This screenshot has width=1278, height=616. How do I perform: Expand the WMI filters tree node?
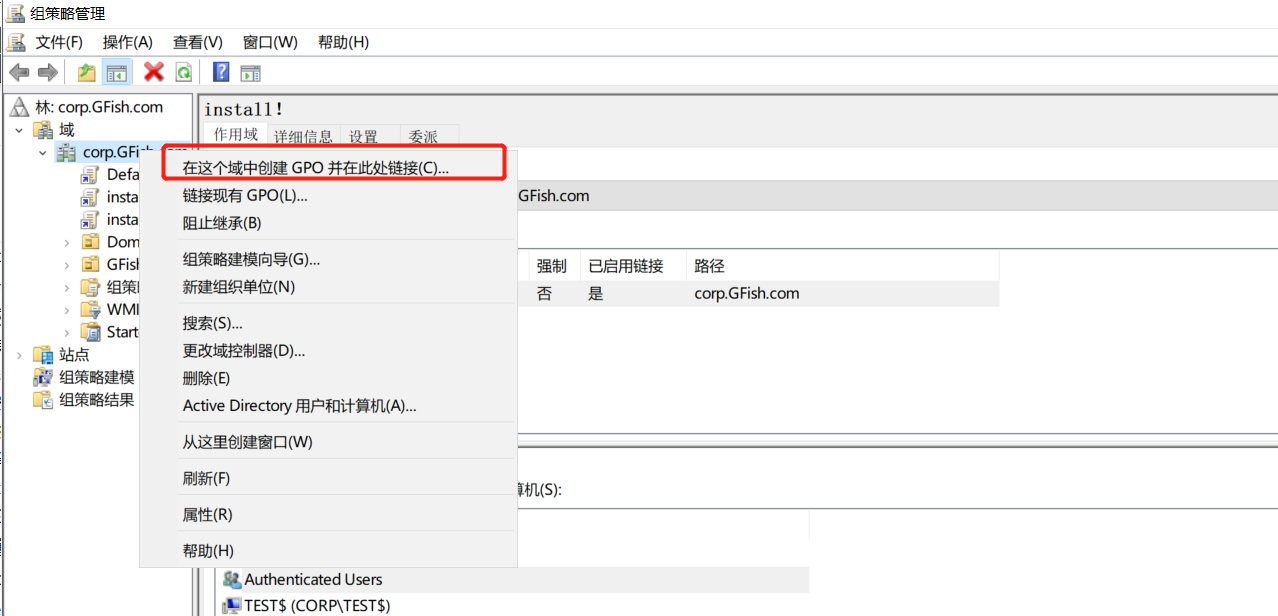coord(67,310)
